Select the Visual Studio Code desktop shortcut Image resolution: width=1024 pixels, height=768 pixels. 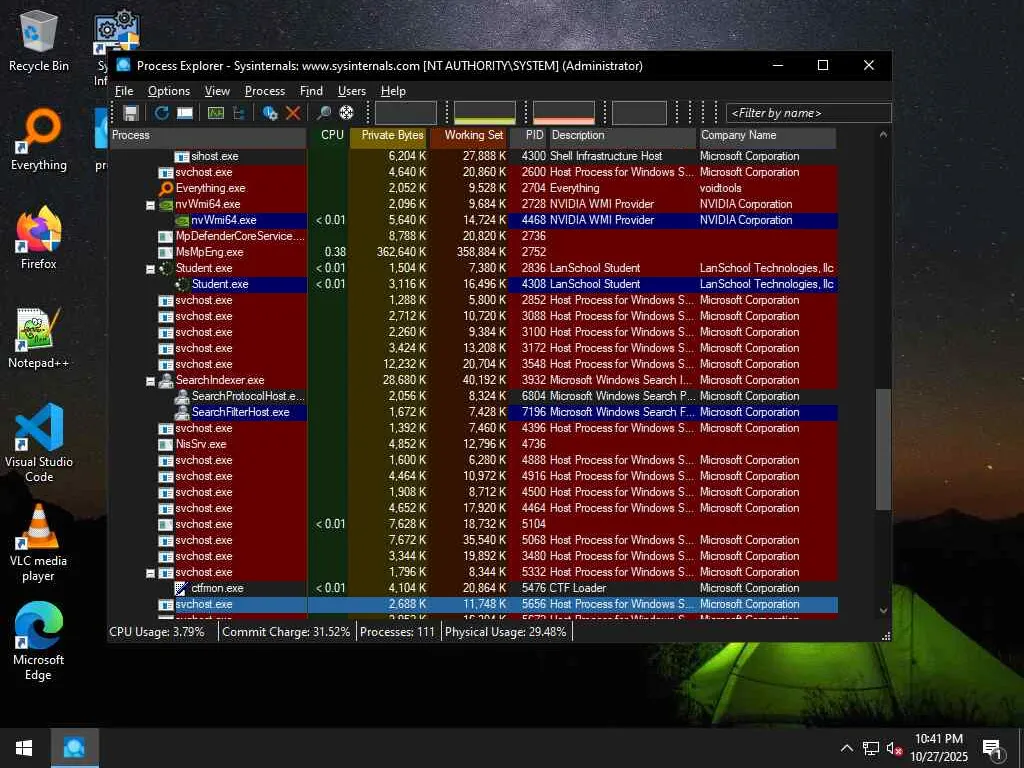[x=39, y=443]
